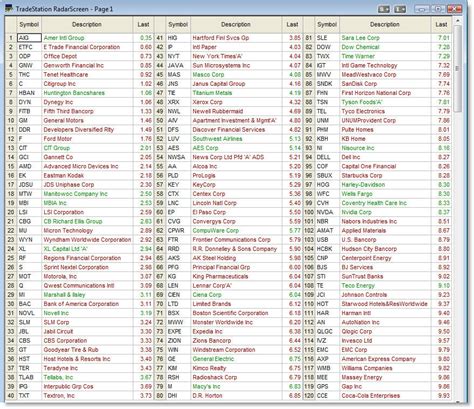This screenshot has height=409, width=474.
Task: Click the Tyson Foods 'A' description
Action: 362,102
